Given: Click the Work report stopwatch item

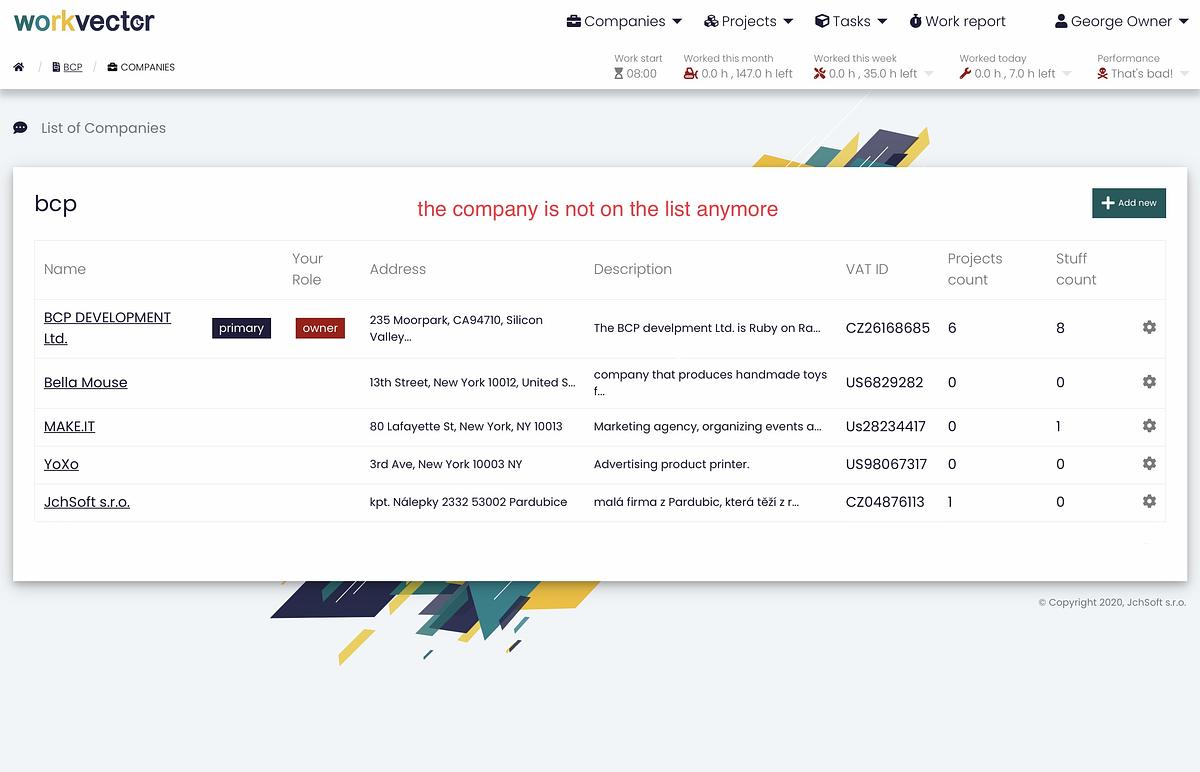Looking at the screenshot, I should (x=957, y=21).
